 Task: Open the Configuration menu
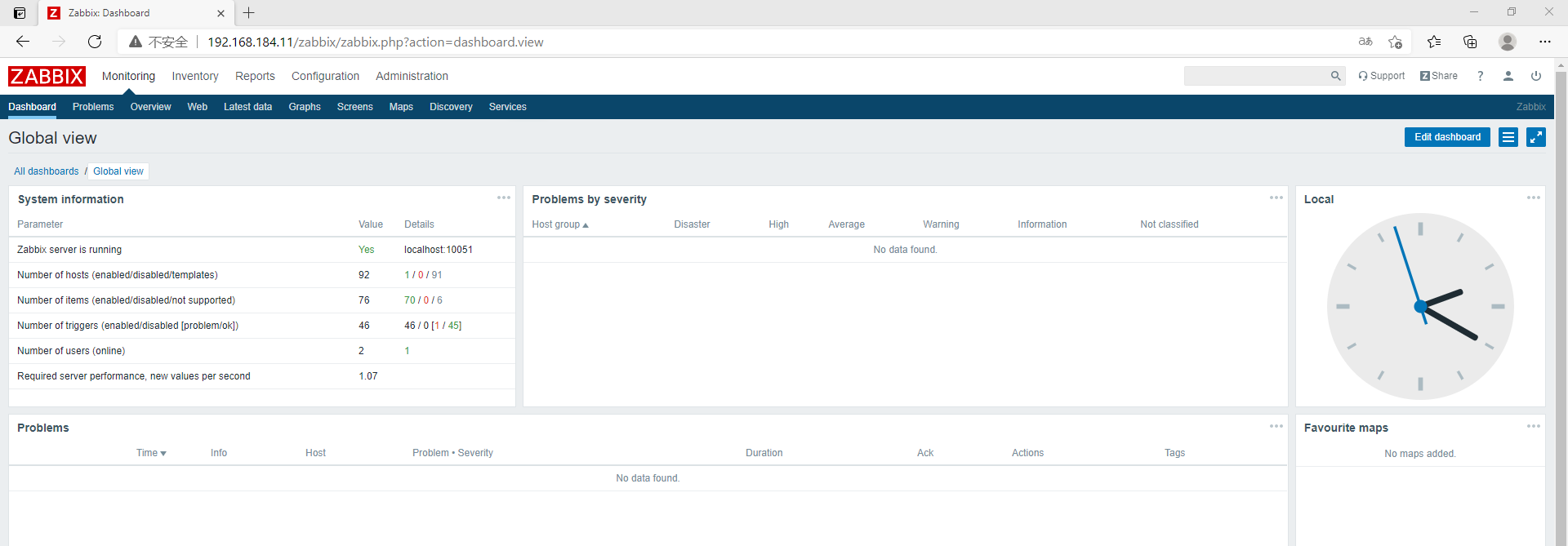[325, 76]
